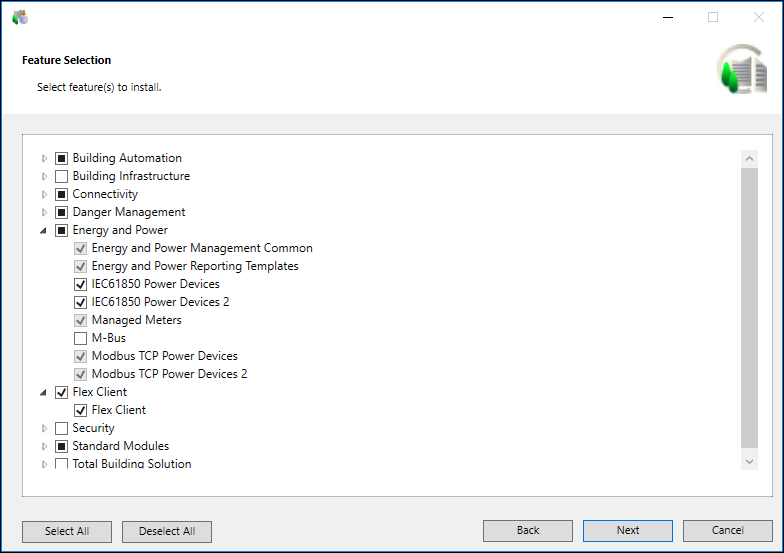Expand the Connectivity node

[44, 194]
